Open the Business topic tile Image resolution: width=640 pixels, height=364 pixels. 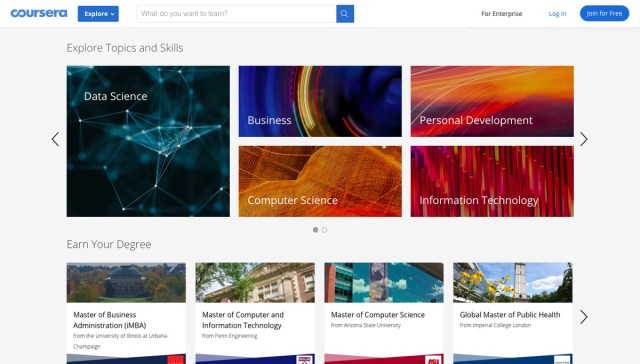[x=320, y=101]
